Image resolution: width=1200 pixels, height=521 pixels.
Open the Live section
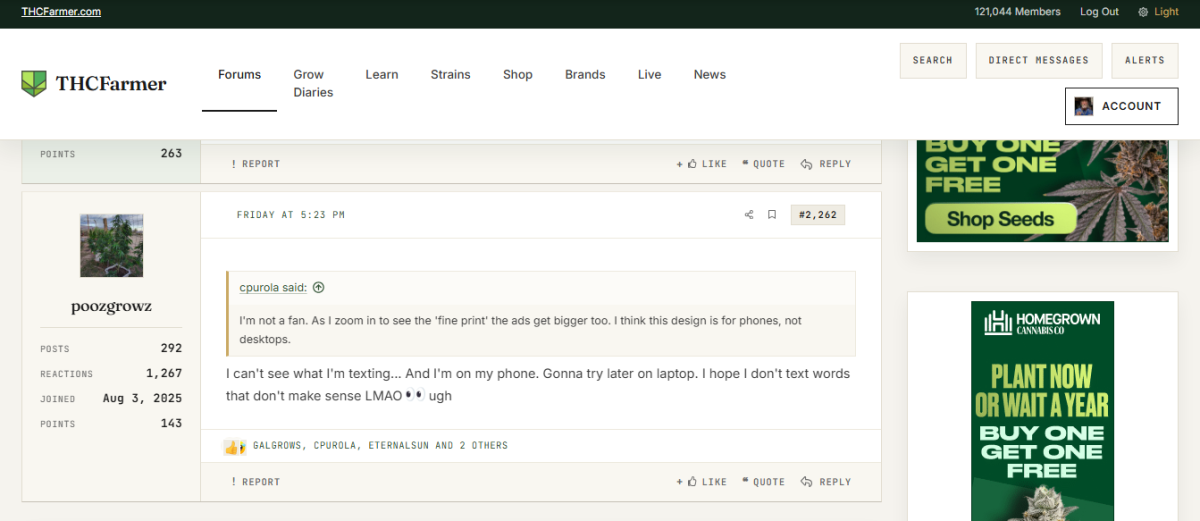coord(650,74)
